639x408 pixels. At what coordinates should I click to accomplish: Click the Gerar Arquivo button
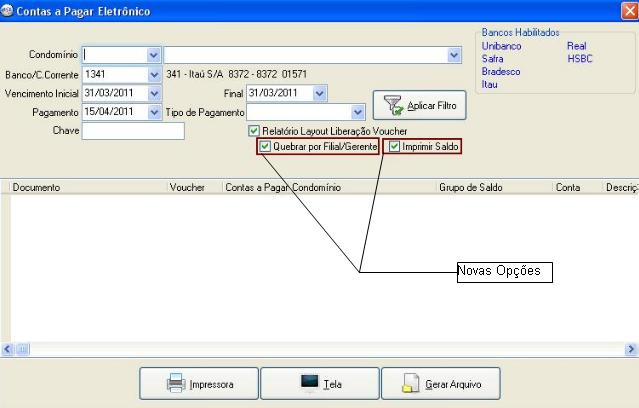(441, 383)
